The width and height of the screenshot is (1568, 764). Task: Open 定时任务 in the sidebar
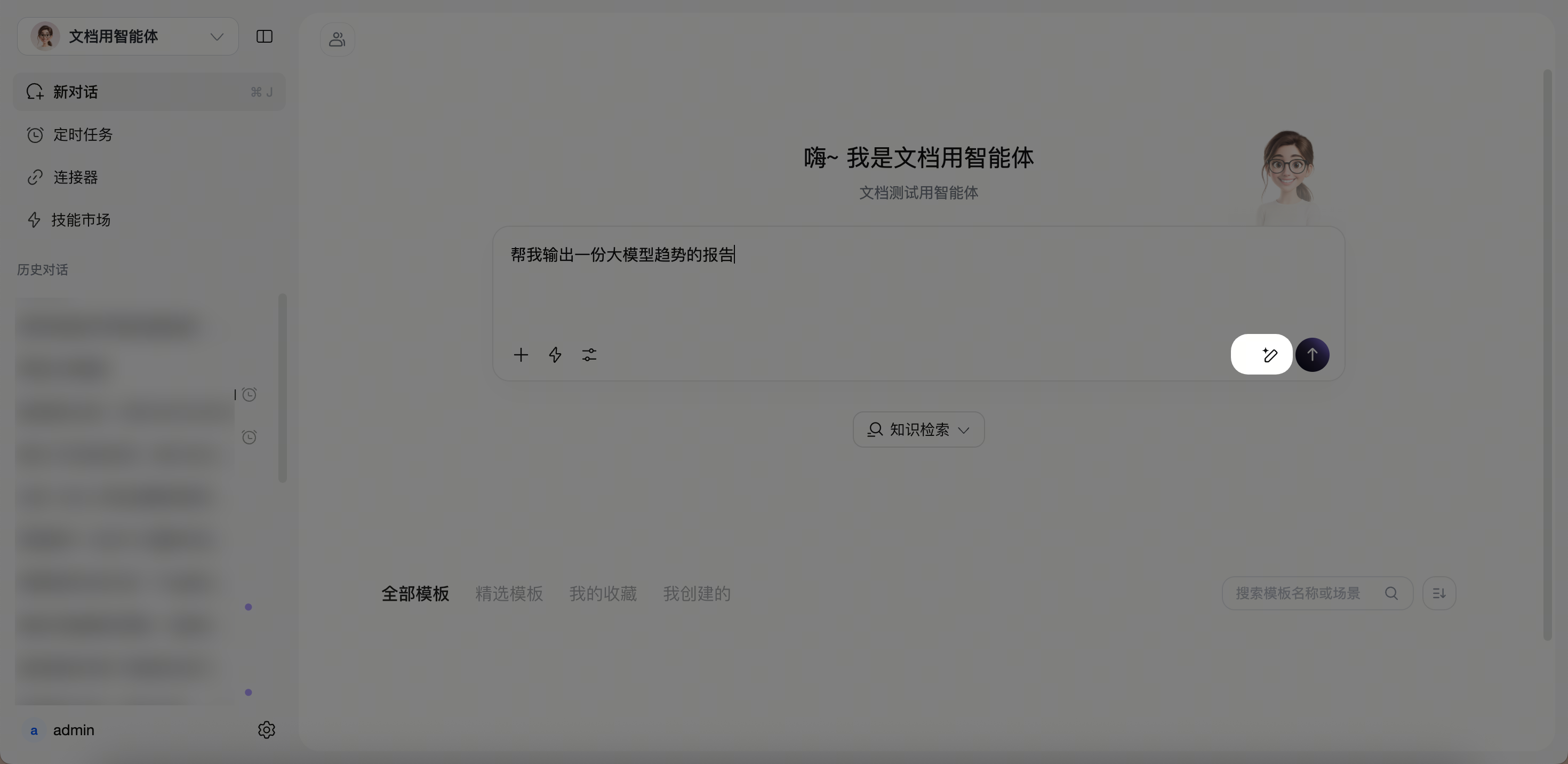pos(149,134)
